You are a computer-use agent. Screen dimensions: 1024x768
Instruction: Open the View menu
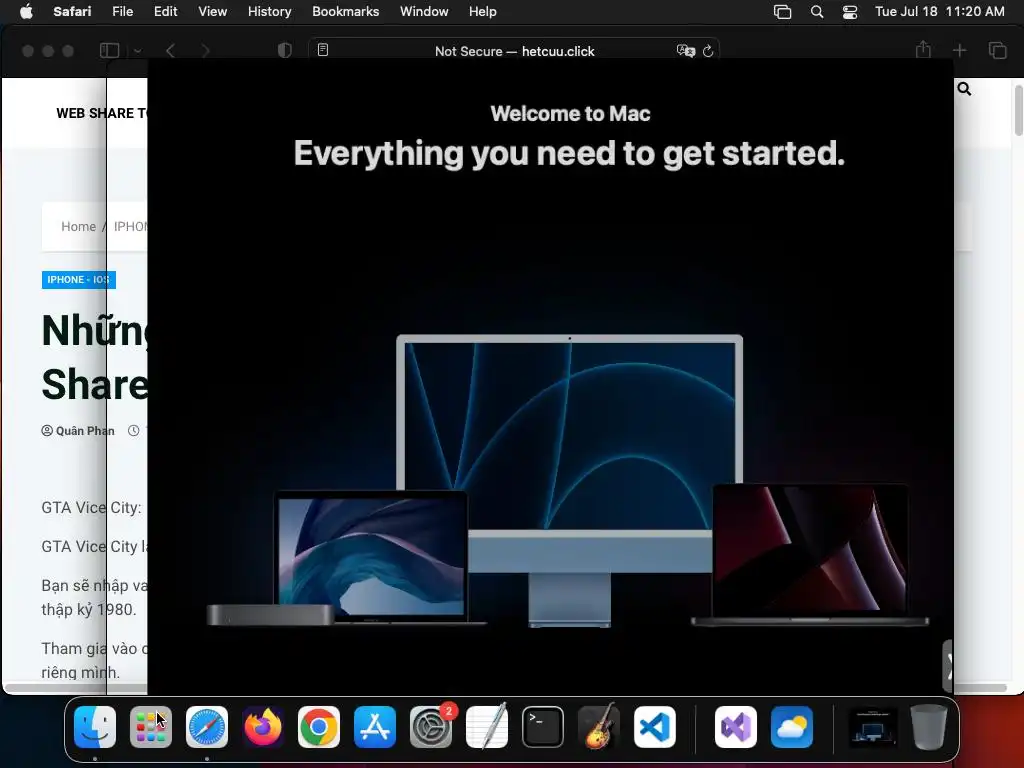212,12
